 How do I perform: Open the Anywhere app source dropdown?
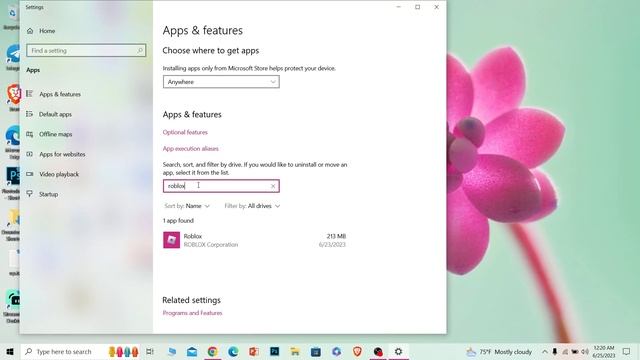point(221,82)
